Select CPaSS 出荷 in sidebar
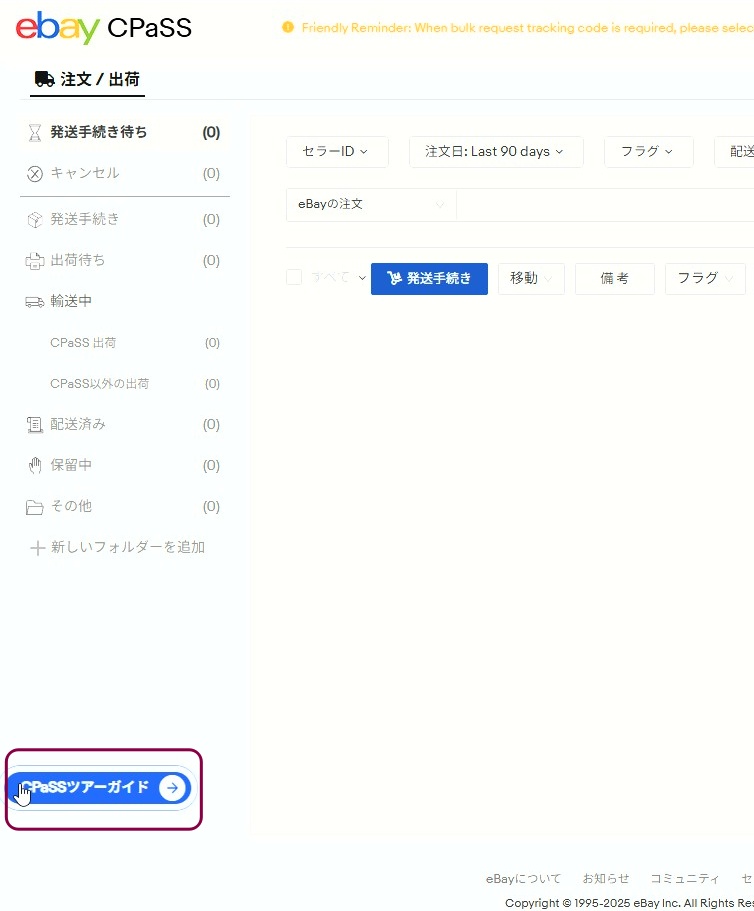The image size is (754, 911). coord(83,343)
